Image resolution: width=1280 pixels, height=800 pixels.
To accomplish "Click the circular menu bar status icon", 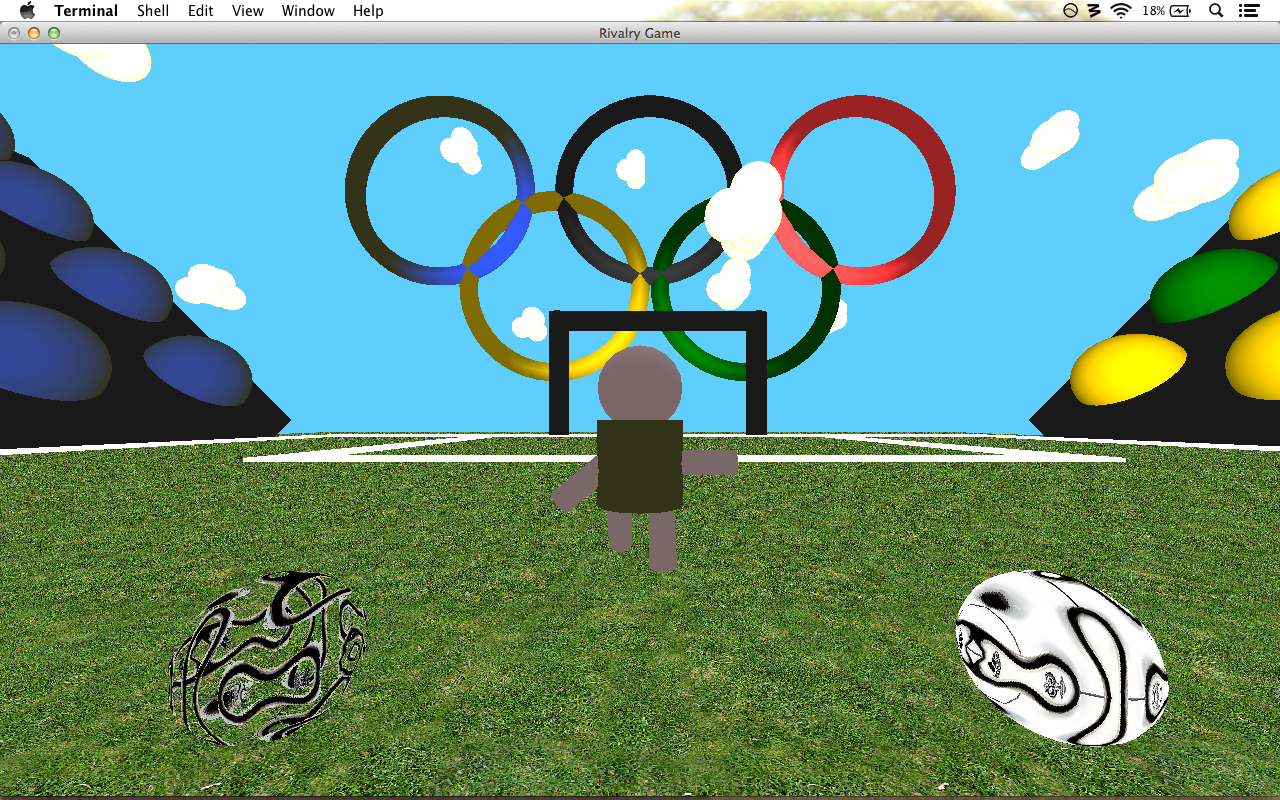I will pyautogui.click(x=1070, y=11).
